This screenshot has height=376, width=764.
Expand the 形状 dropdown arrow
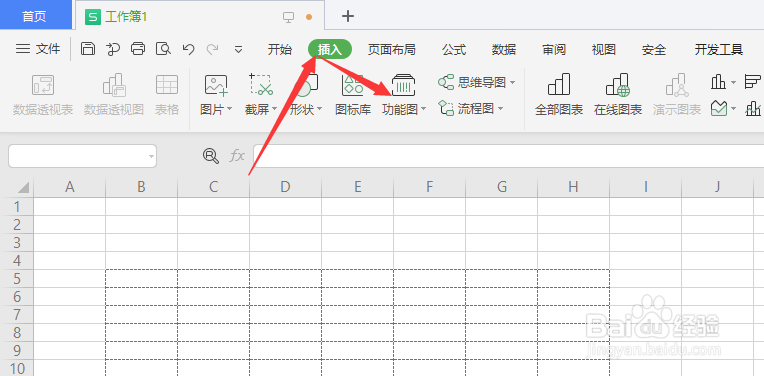tap(320, 110)
